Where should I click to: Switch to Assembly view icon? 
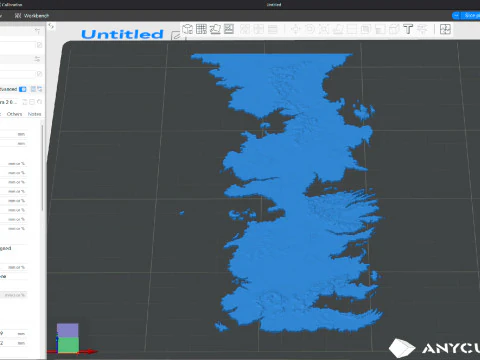[445, 29]
